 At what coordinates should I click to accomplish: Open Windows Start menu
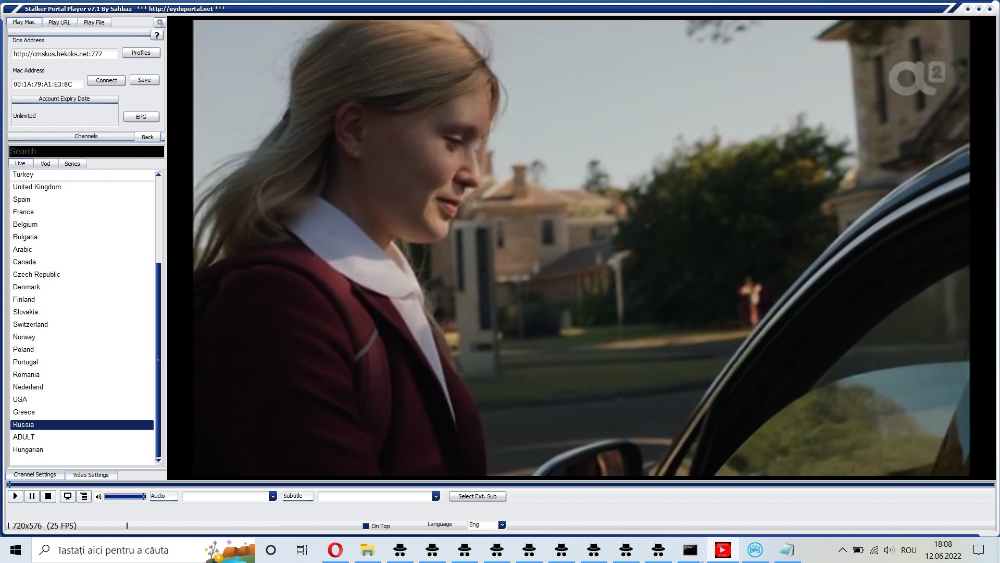(15, 550)
